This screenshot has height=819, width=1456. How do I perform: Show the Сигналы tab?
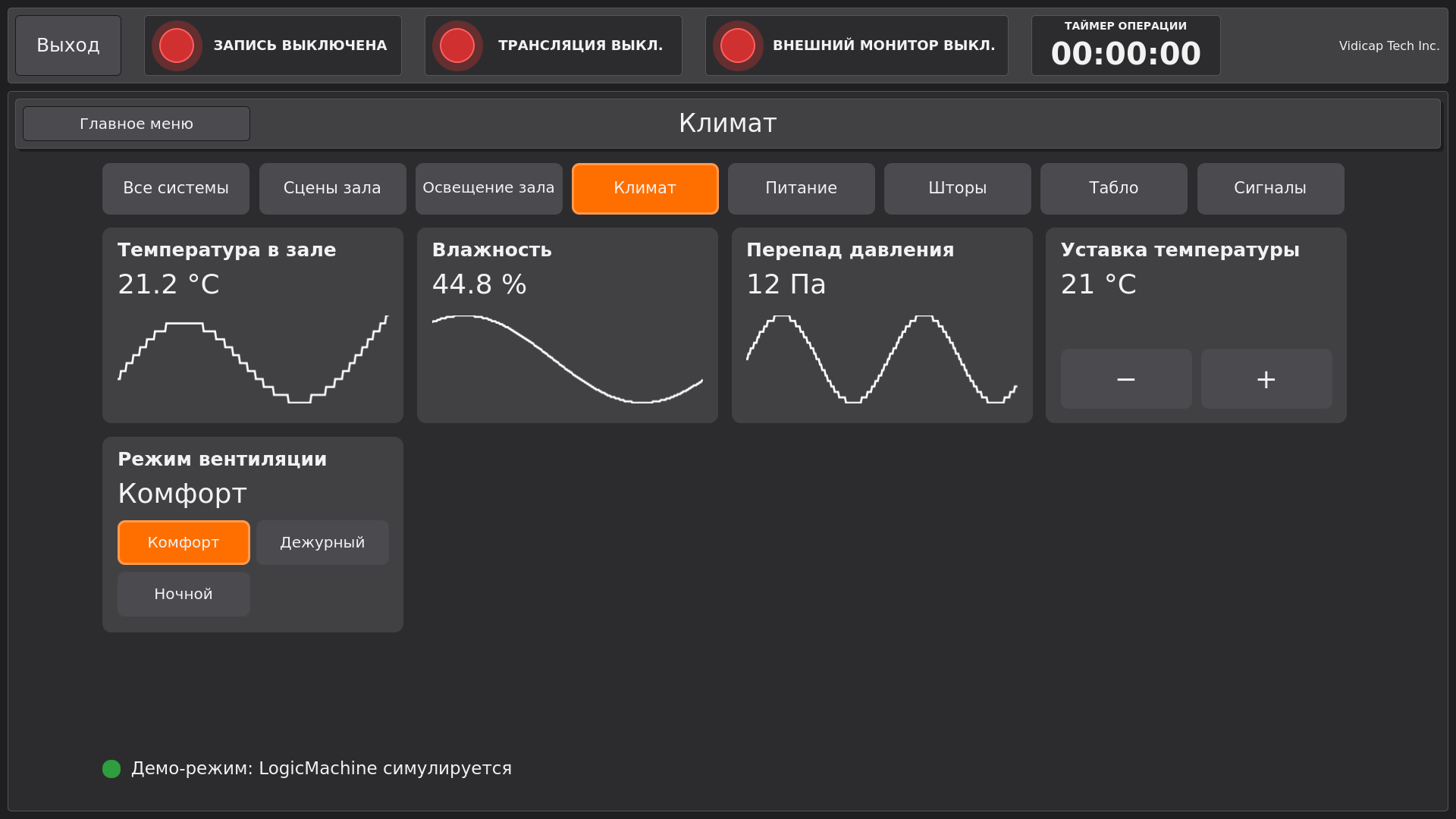[x=1270, y=188]
